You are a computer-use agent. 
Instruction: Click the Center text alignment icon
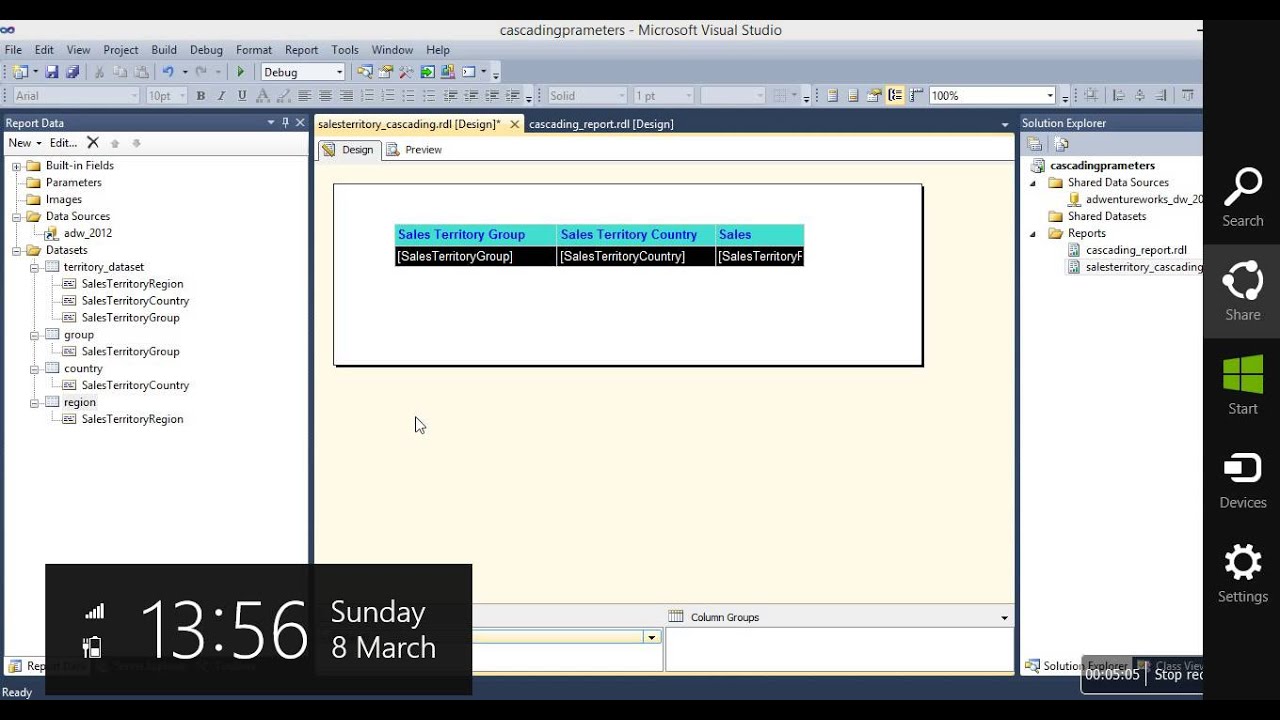[x=325, y=96]
